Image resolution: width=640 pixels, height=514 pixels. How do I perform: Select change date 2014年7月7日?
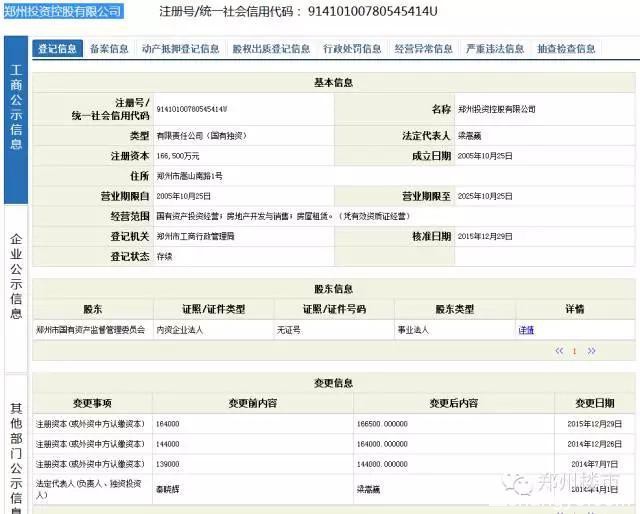[595, 464]
